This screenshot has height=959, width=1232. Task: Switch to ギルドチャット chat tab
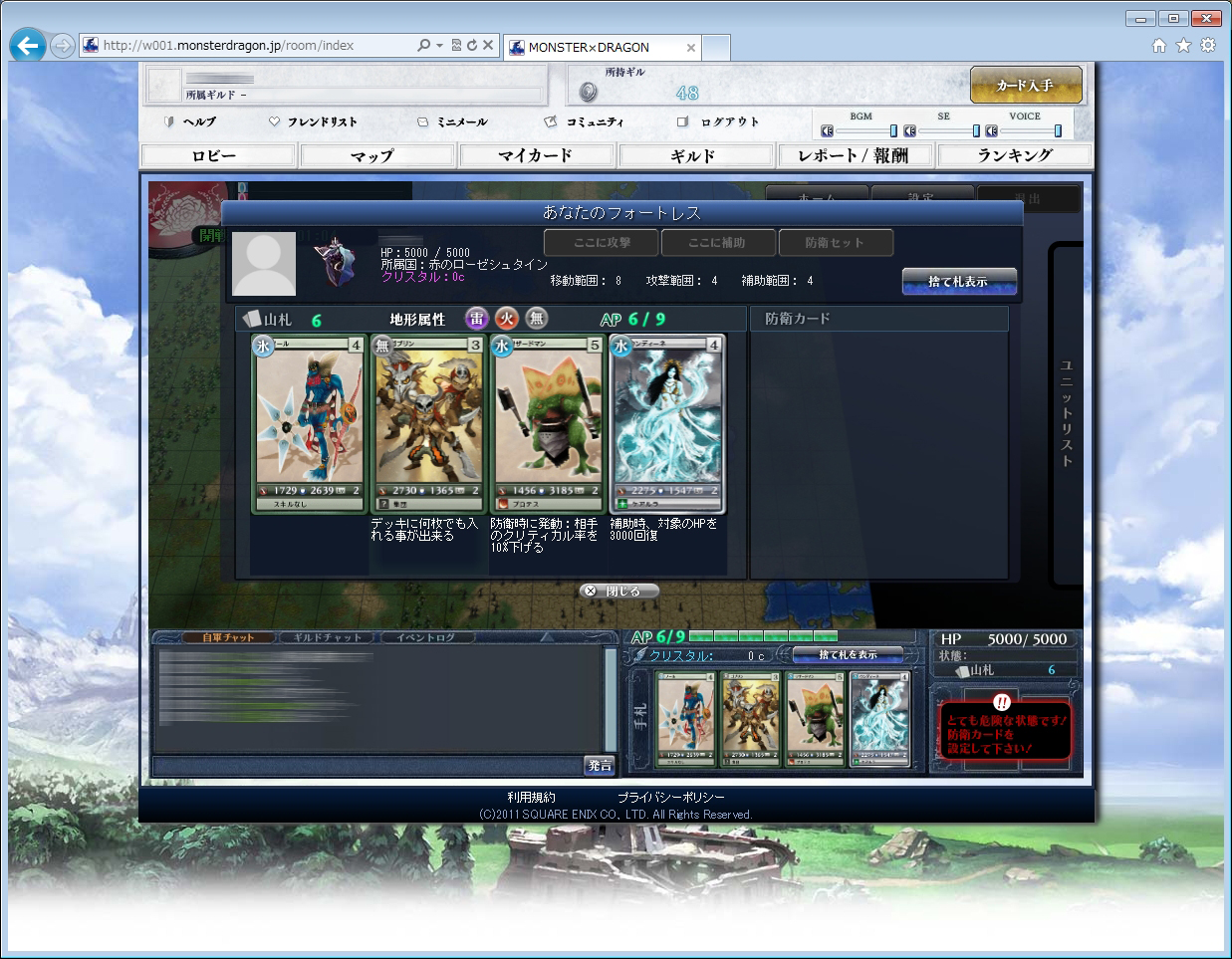[x=328, y=637]
